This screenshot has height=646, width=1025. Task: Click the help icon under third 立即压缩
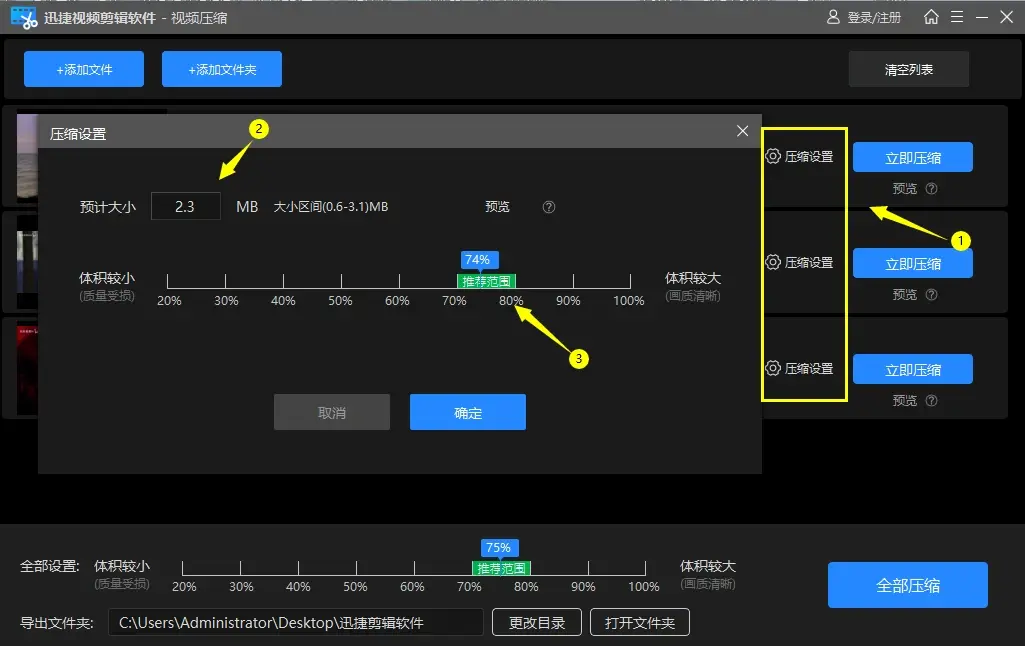pos(931,400)
